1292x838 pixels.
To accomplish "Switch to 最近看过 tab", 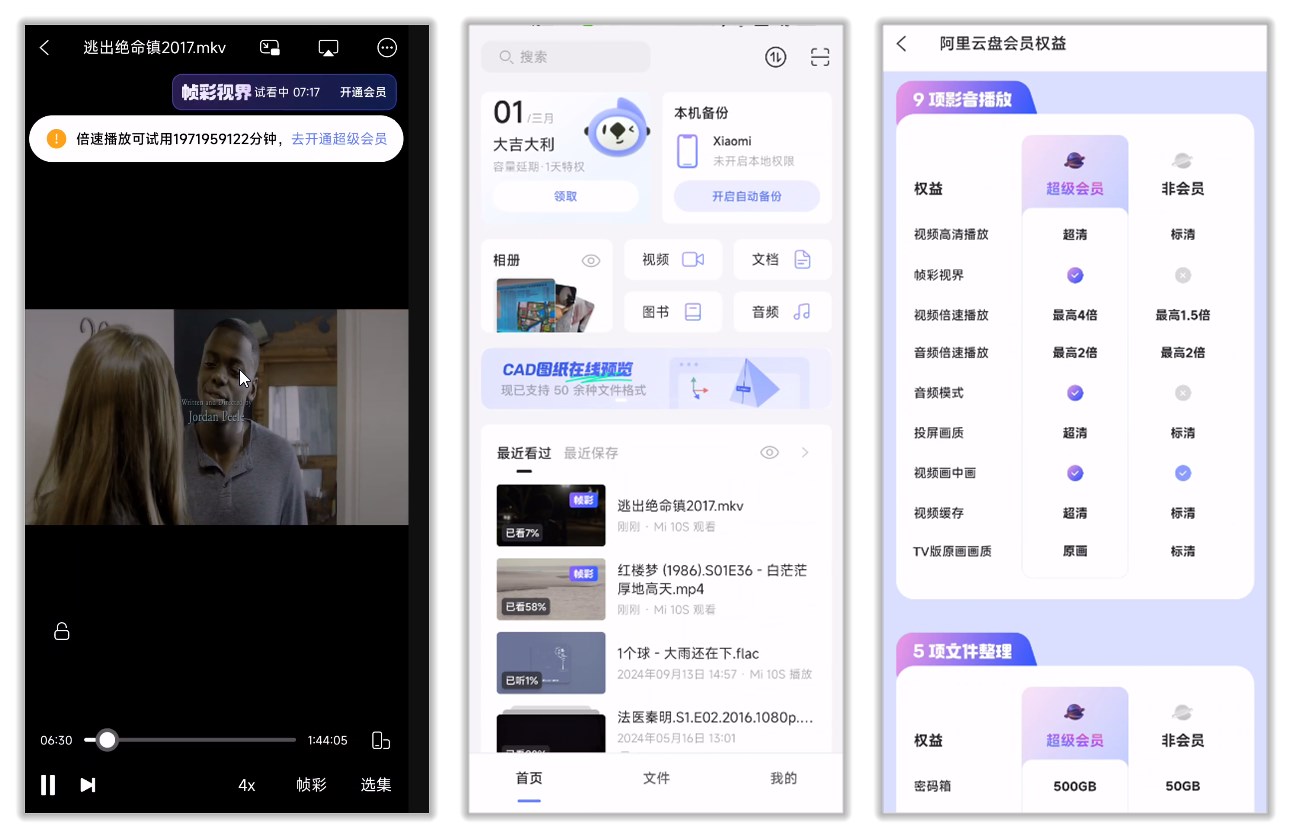I will (x=524, y=453).
